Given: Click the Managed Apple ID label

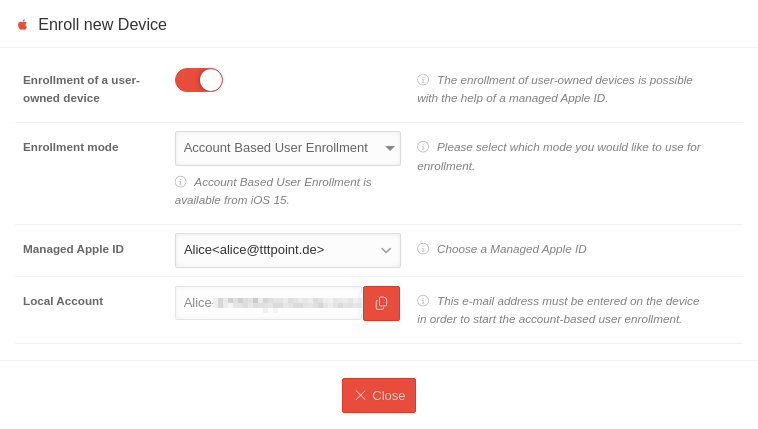Looking at the screenshot, I should pos(73,249).
